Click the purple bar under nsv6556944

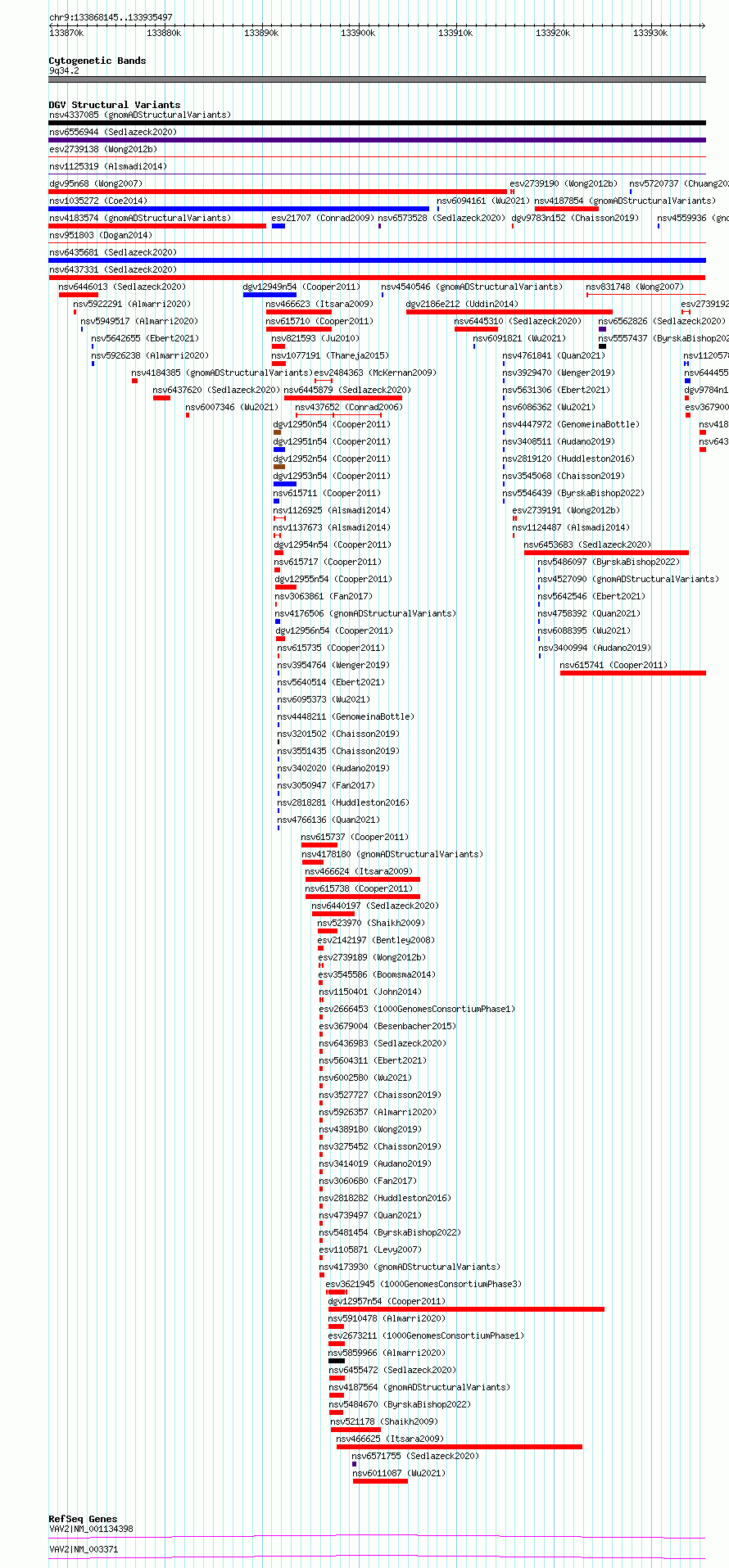click(x=377, y=140)
